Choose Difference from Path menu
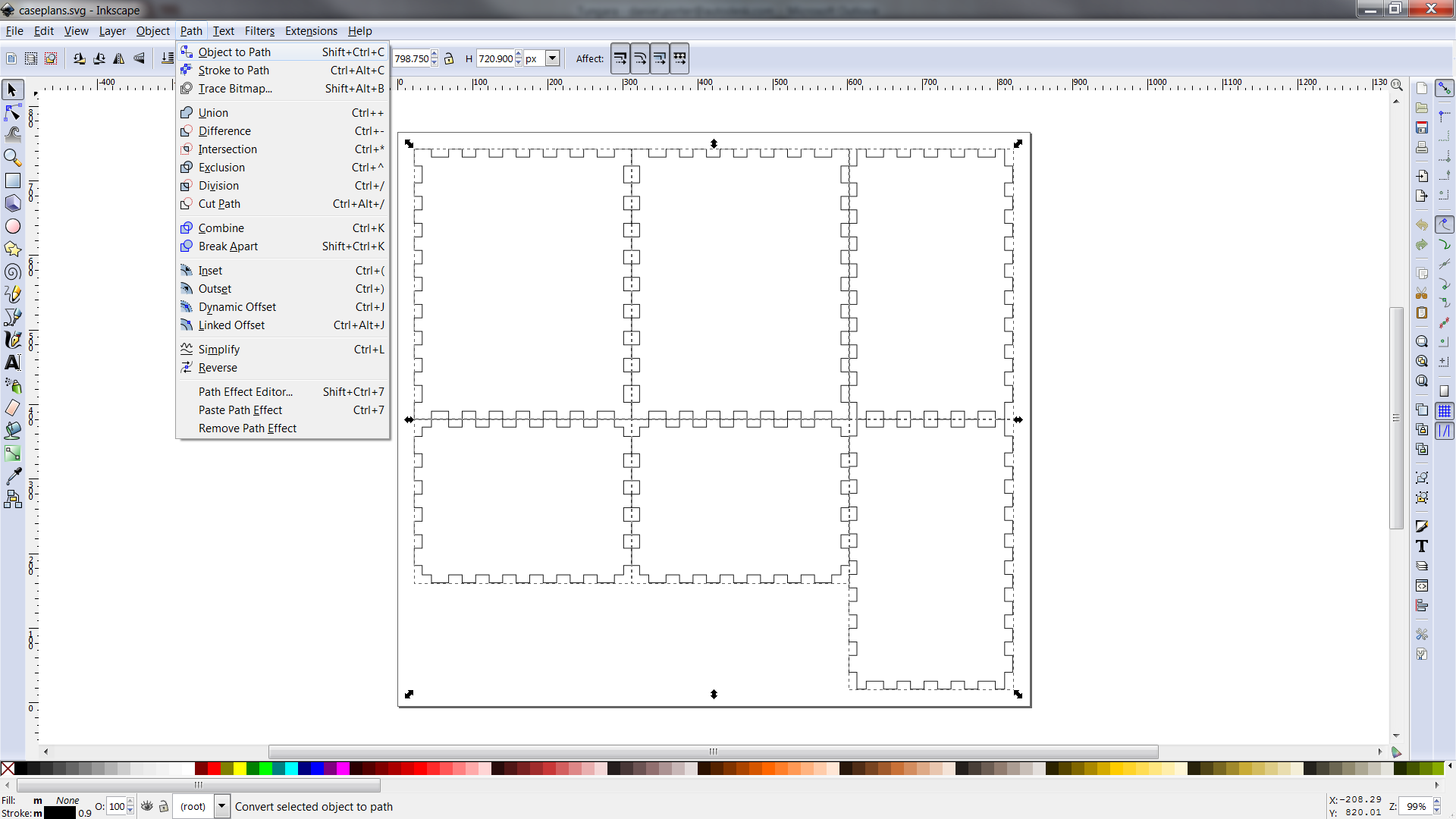The width and height of the screenshot is (1456, 819). point(283,131)
